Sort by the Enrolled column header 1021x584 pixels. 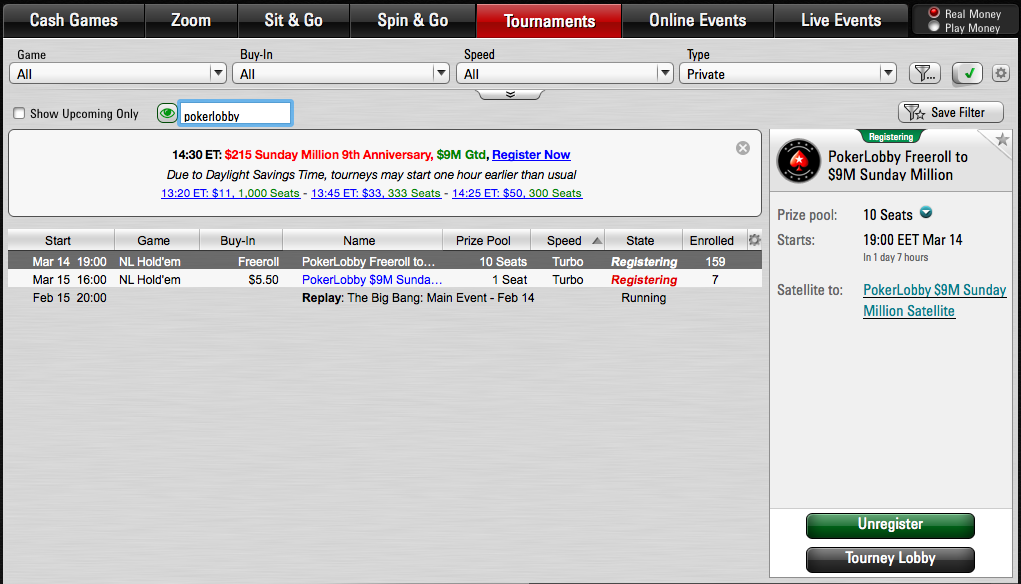(712, 241)
